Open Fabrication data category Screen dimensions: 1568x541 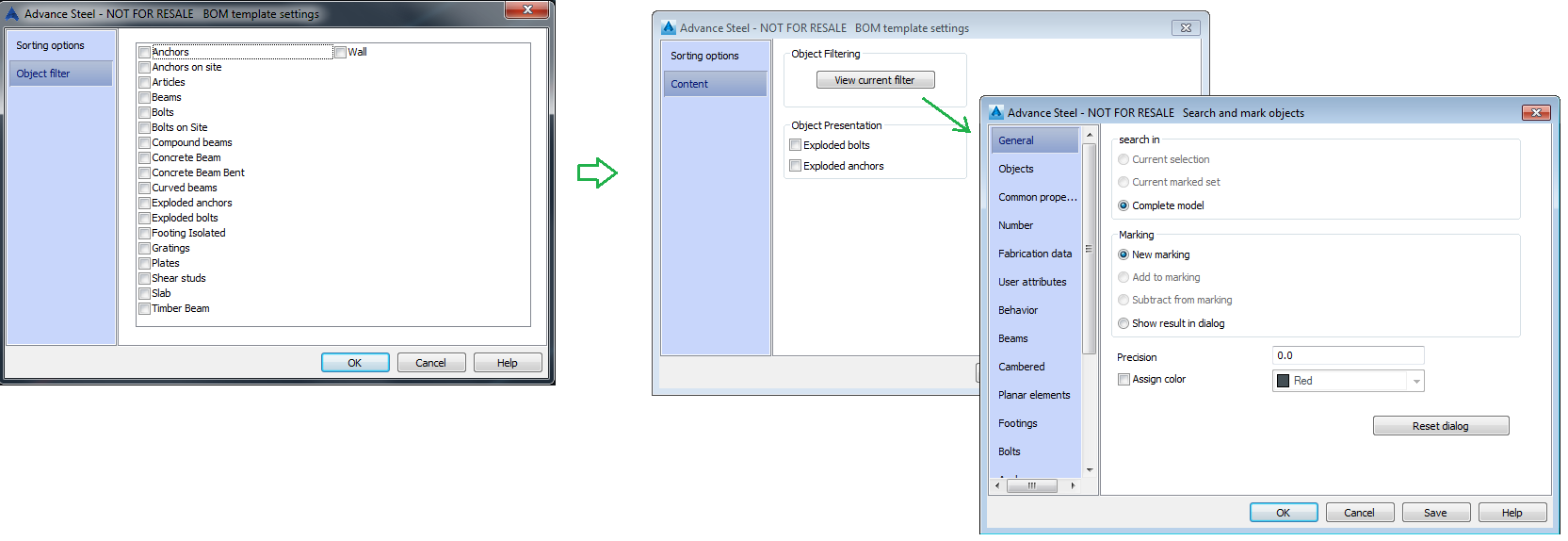click(x=1035, y=254)
